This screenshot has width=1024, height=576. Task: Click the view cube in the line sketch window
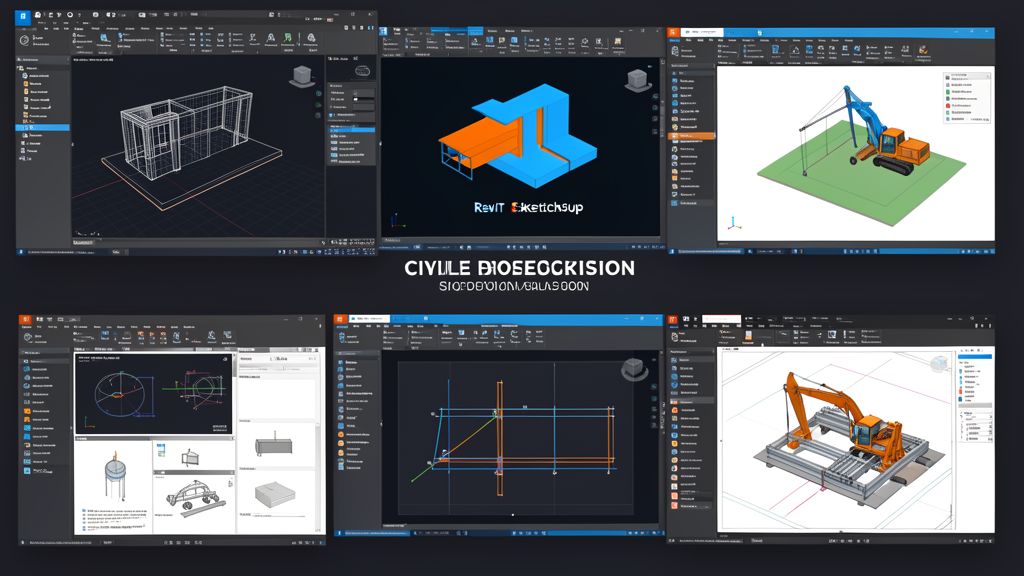(634, 369)
